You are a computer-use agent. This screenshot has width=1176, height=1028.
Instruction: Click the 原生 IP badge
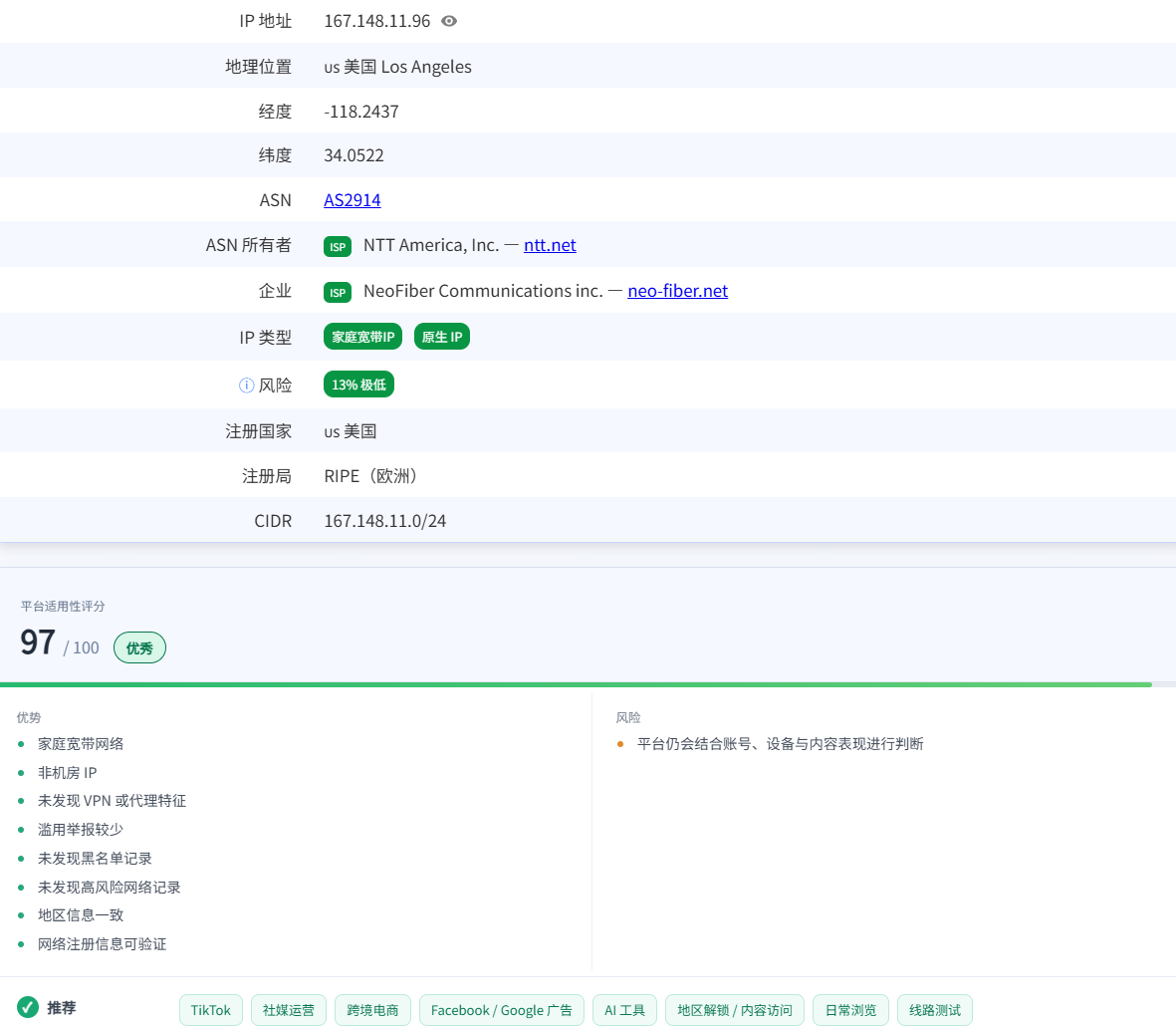442,337
